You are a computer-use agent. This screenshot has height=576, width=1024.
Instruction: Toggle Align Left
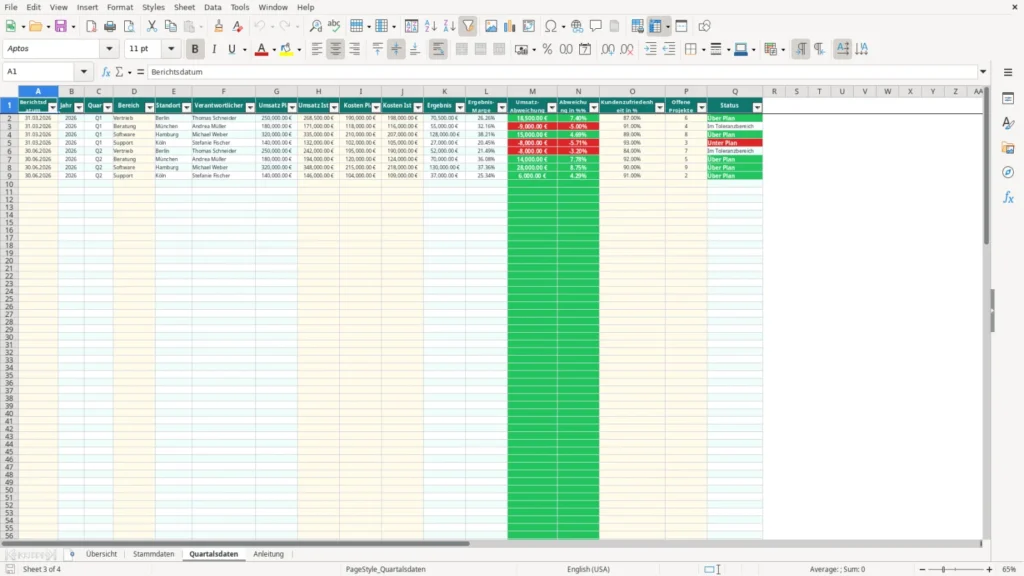point(317,49)
